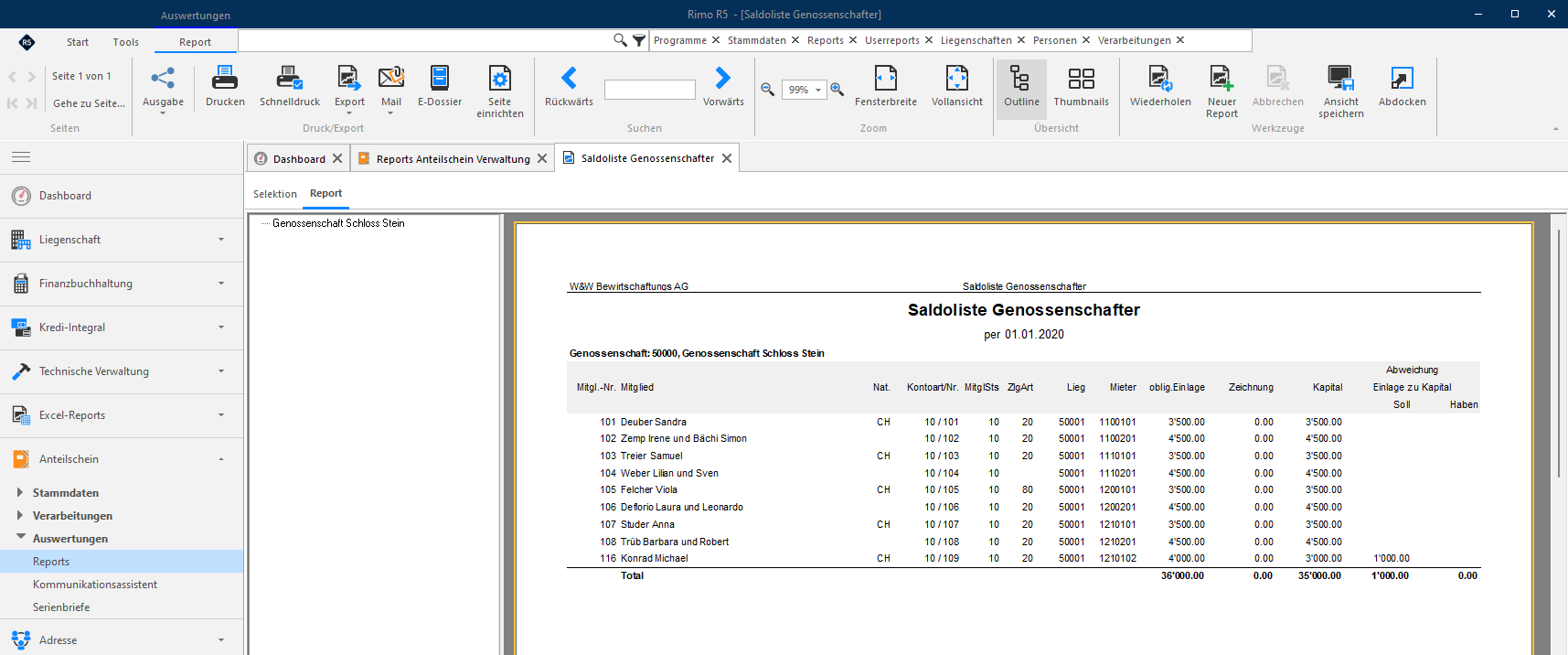
Task: Open Seite einrichten page setup
Action: [x=500, y=91]
